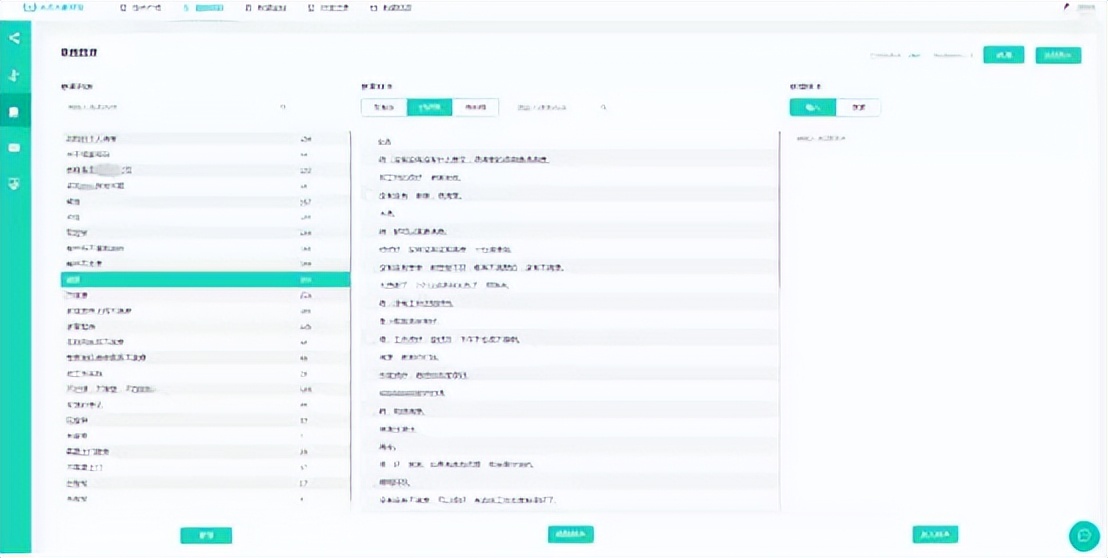Open the last top navigation tab
Image resolution: width=1108 pixels, height=558 pixels.
point(391,8)
